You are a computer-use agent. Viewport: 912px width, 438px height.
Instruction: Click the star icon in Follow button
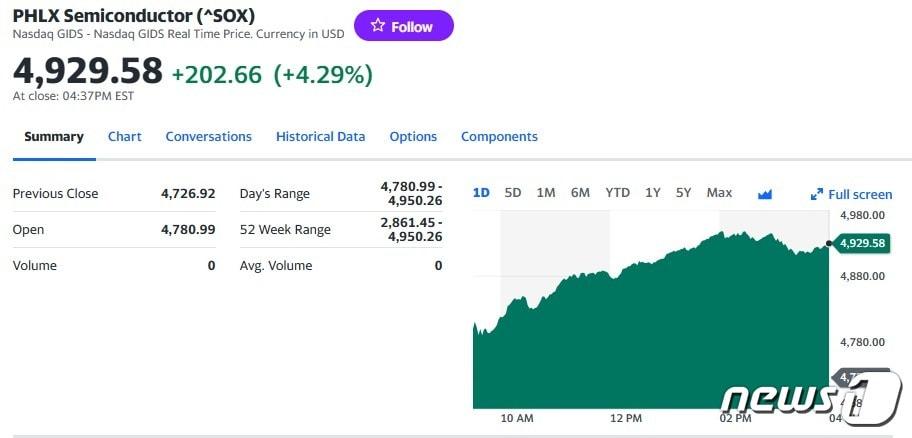[x=377, y=26]
